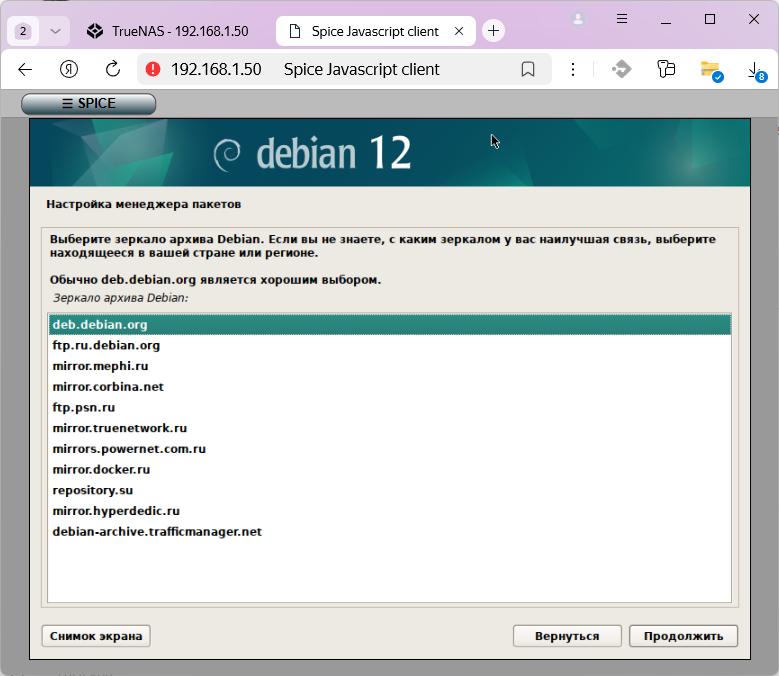
Task: Open the three-dot page options menu
Action: (573, 70)
